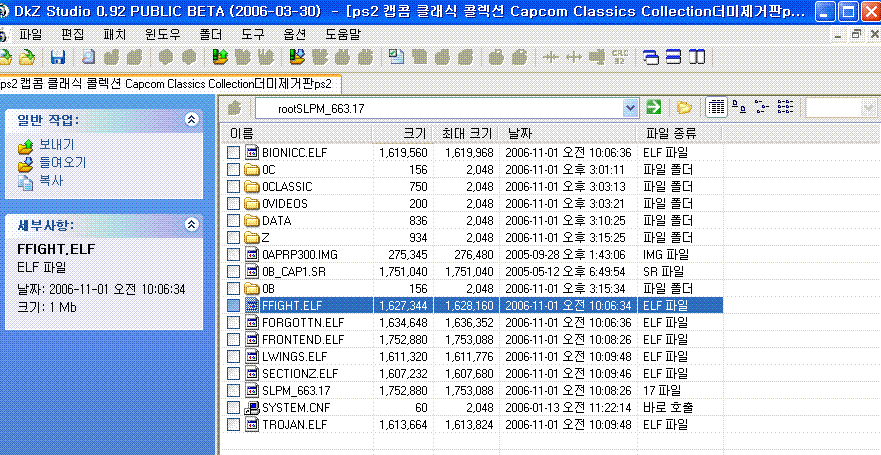Image resolution: width=881 pixels, height=455 pixels.
Task: Click the green up-arrow extract toolbar icon
Action: (x=220, y=57)
